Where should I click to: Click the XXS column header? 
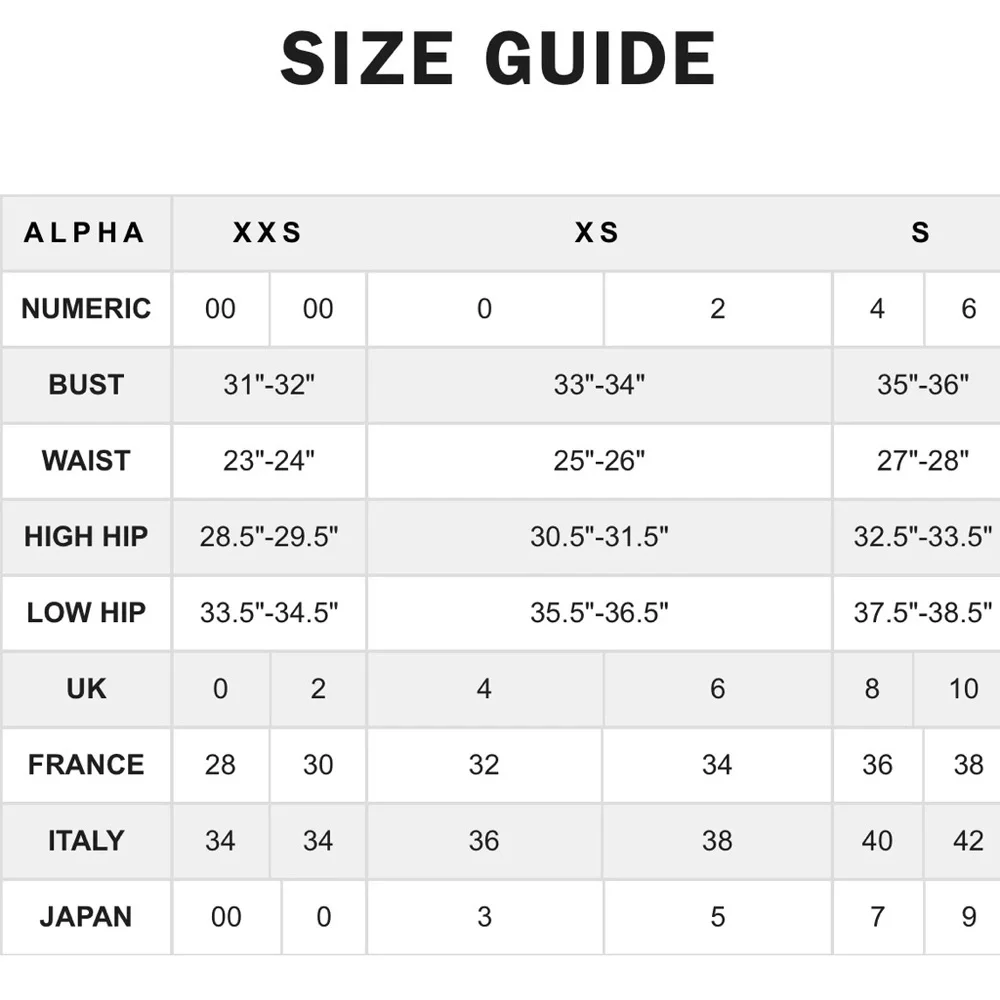268,233
